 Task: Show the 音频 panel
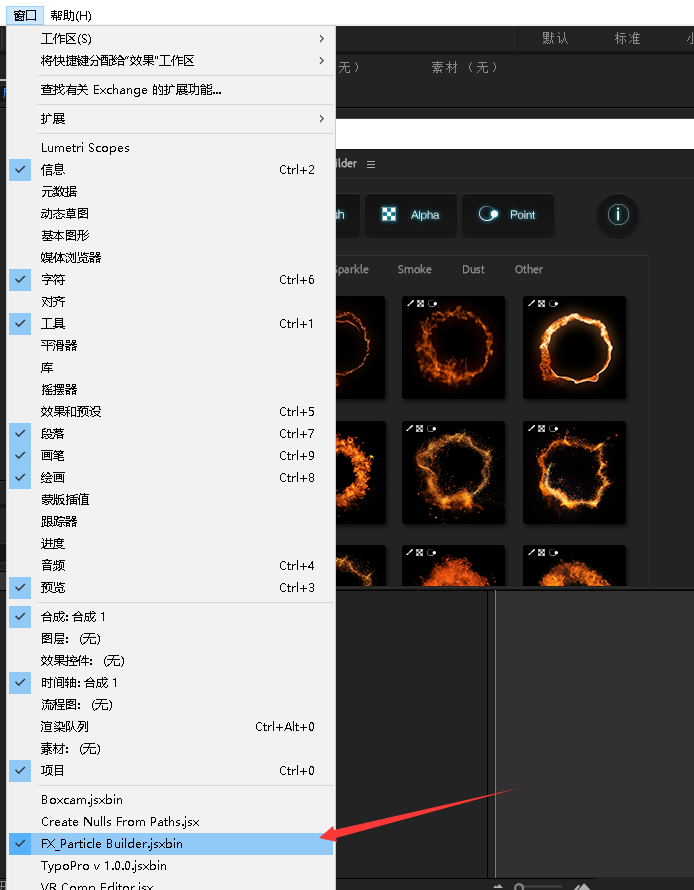[171, 565]
